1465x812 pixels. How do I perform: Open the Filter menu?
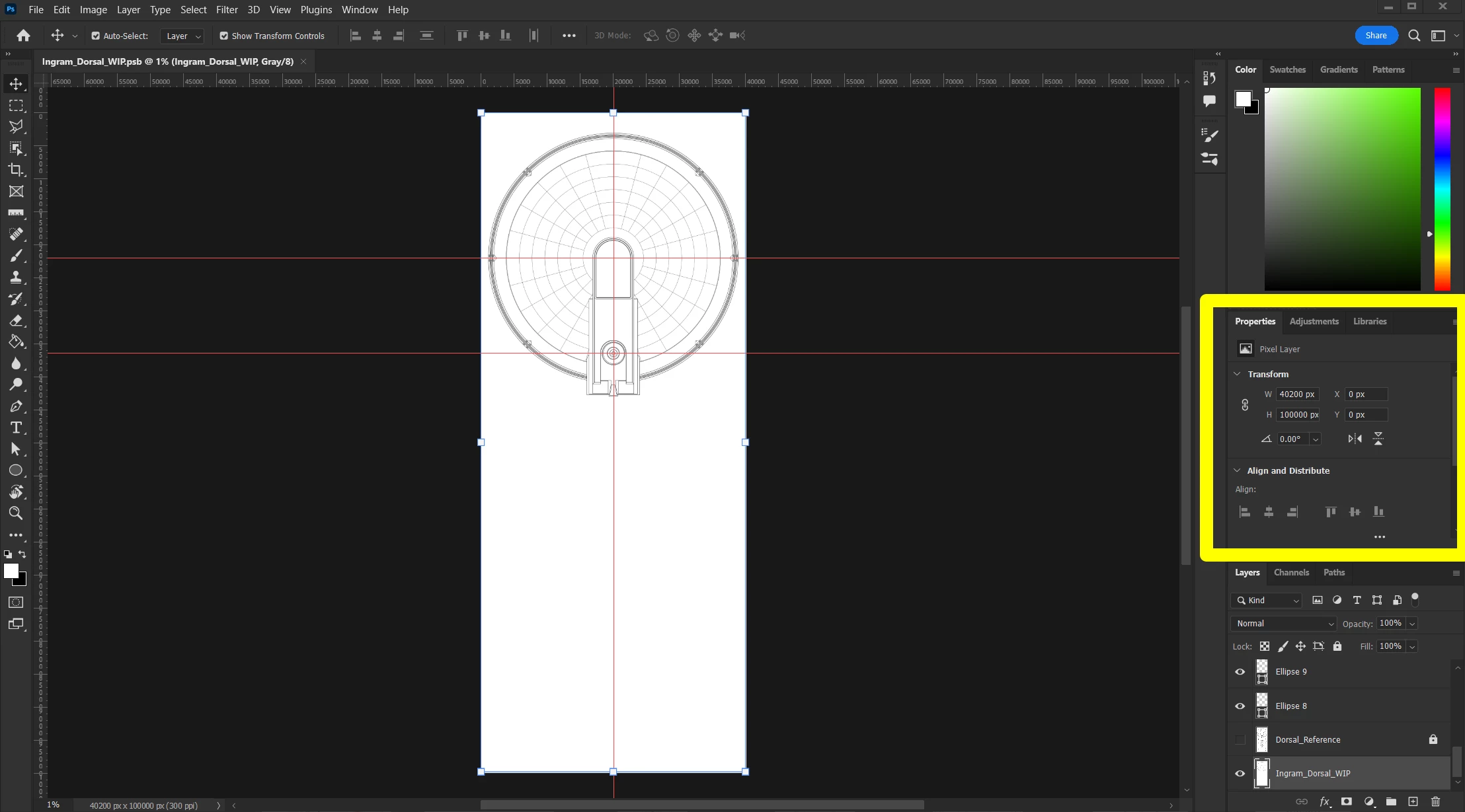226,10
